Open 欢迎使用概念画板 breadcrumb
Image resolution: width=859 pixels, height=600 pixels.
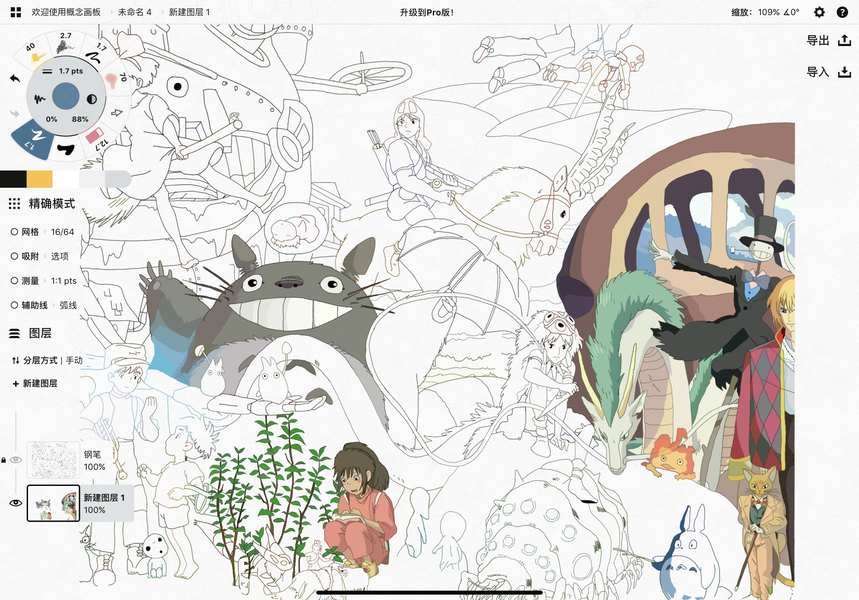pos(66,12)
